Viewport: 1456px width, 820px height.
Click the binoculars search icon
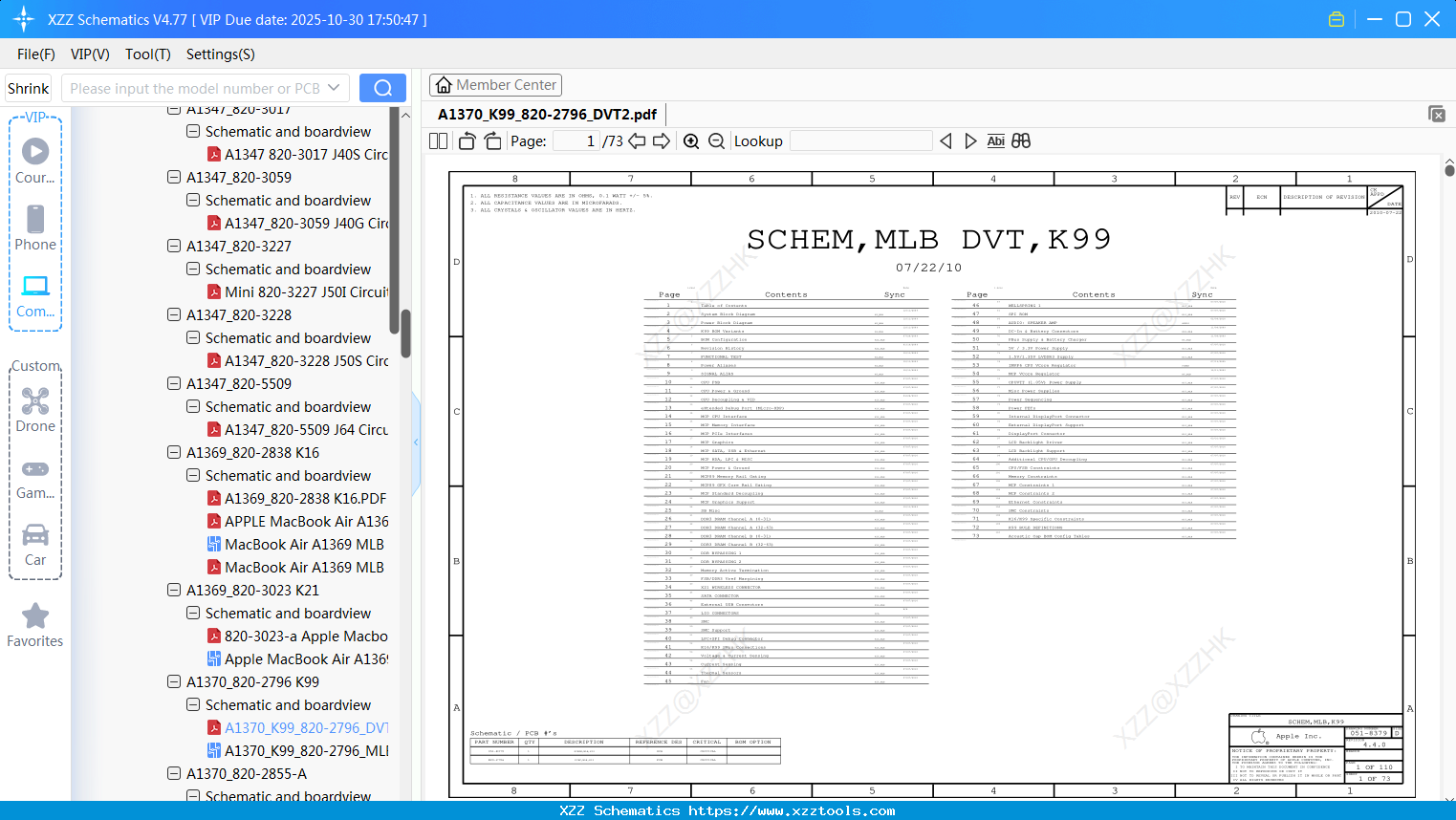(x=1021, y=140)
